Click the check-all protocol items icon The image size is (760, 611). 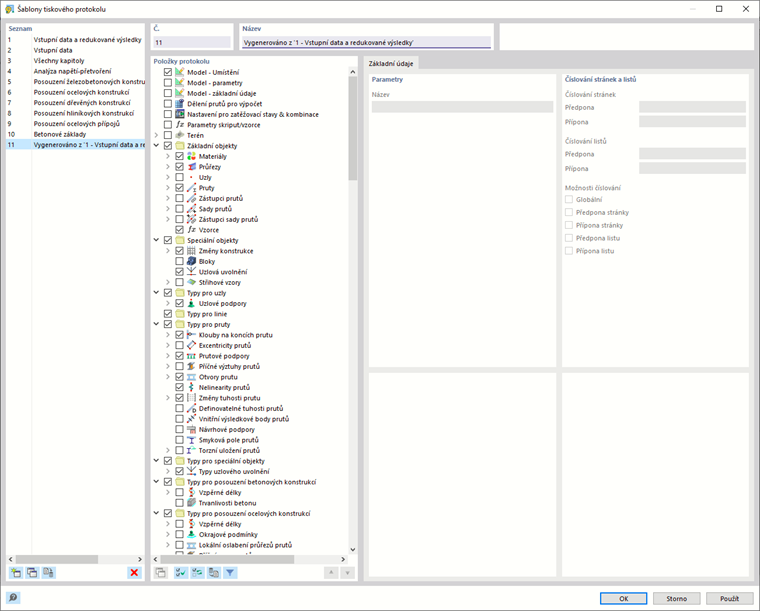click(x=181, y=573)
